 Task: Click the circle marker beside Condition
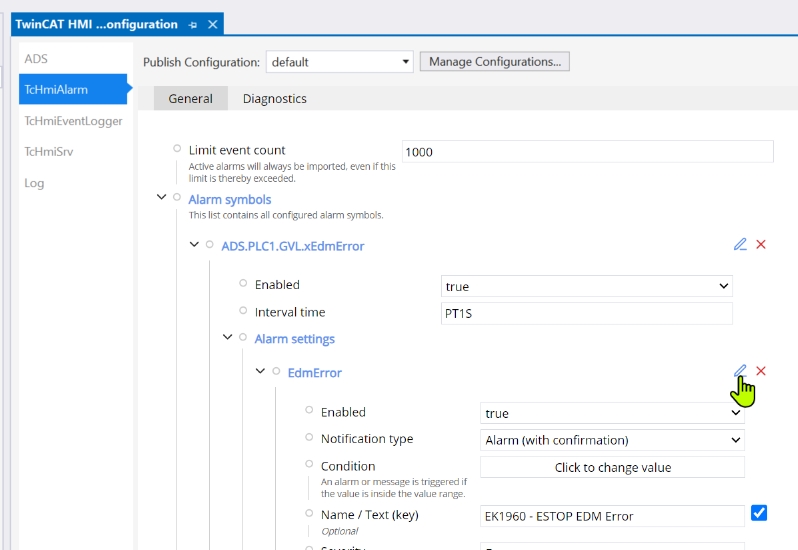pyautogui.click(x=309, y=464)
